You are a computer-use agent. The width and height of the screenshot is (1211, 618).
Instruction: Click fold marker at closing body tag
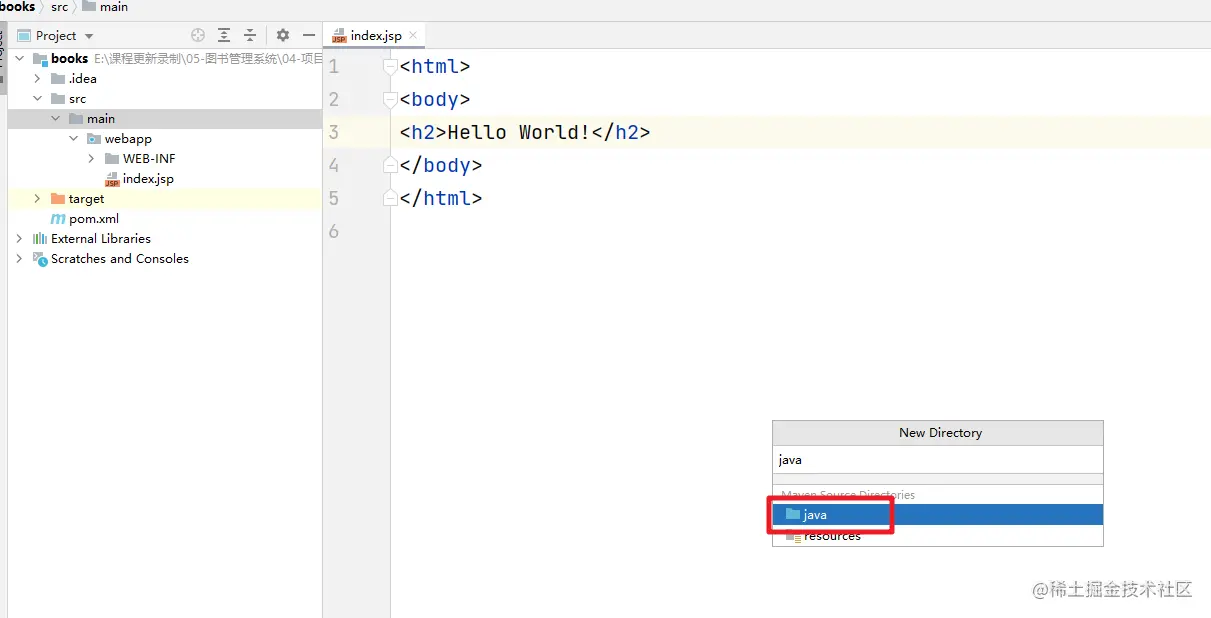(391, 165)
